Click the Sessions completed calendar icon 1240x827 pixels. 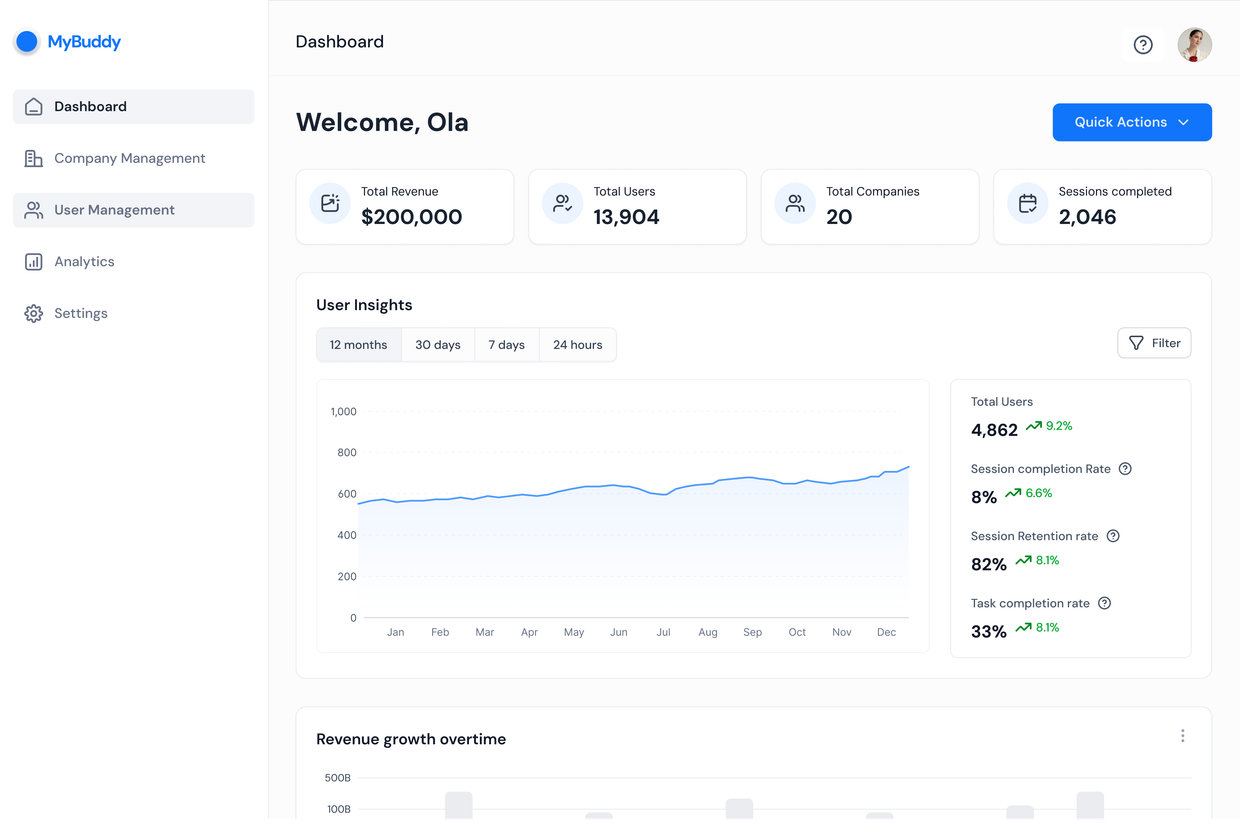coord(1027,203)
